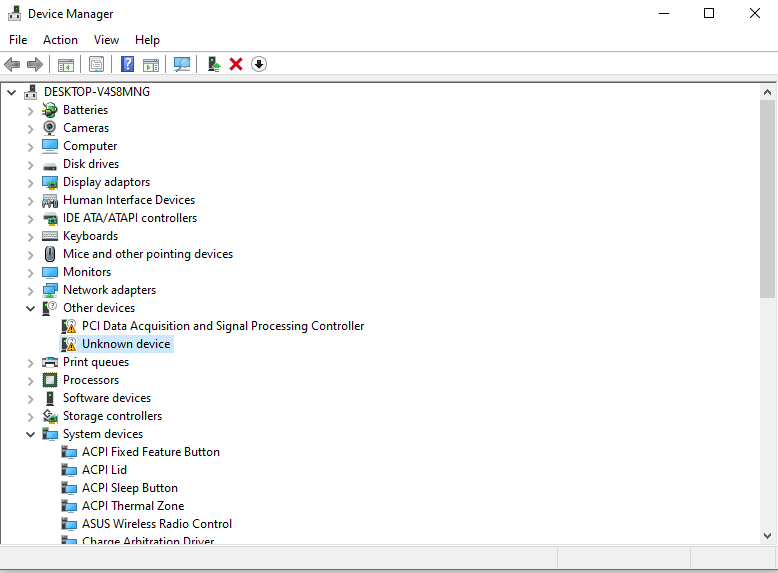Collapse the System devices node
778x573 pixels.
[x=30, y=435]
